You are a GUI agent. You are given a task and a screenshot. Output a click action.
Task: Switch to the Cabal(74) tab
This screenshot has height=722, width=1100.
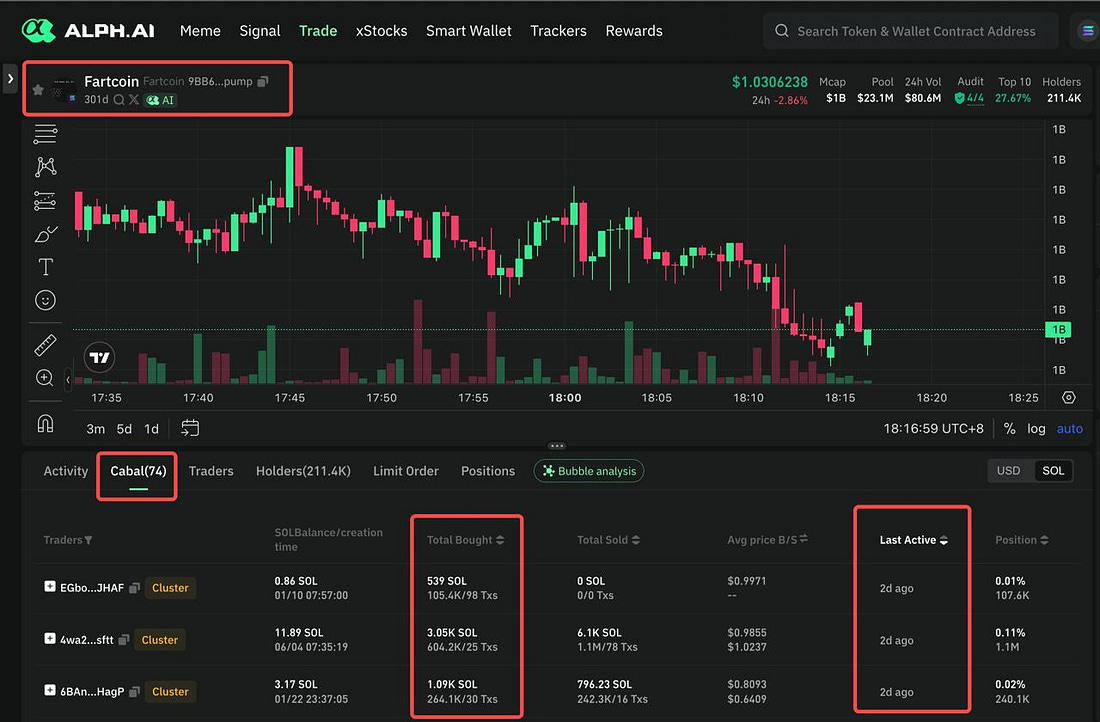[x=138, y=471]
